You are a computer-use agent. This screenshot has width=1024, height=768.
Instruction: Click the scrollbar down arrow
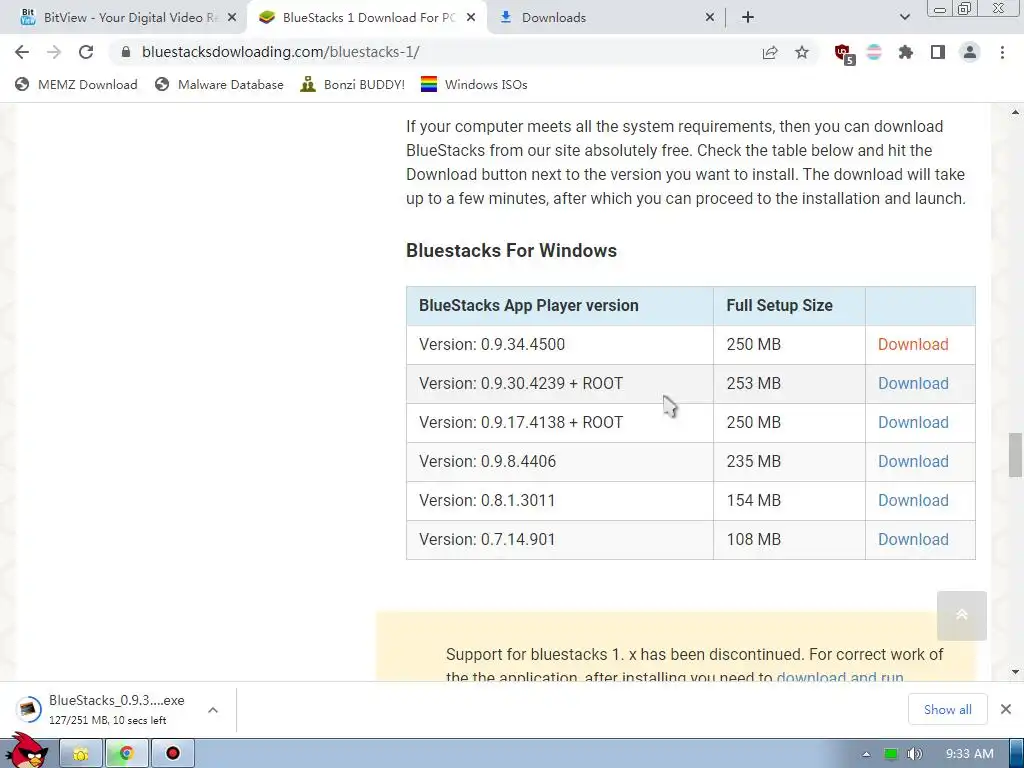1015,672
